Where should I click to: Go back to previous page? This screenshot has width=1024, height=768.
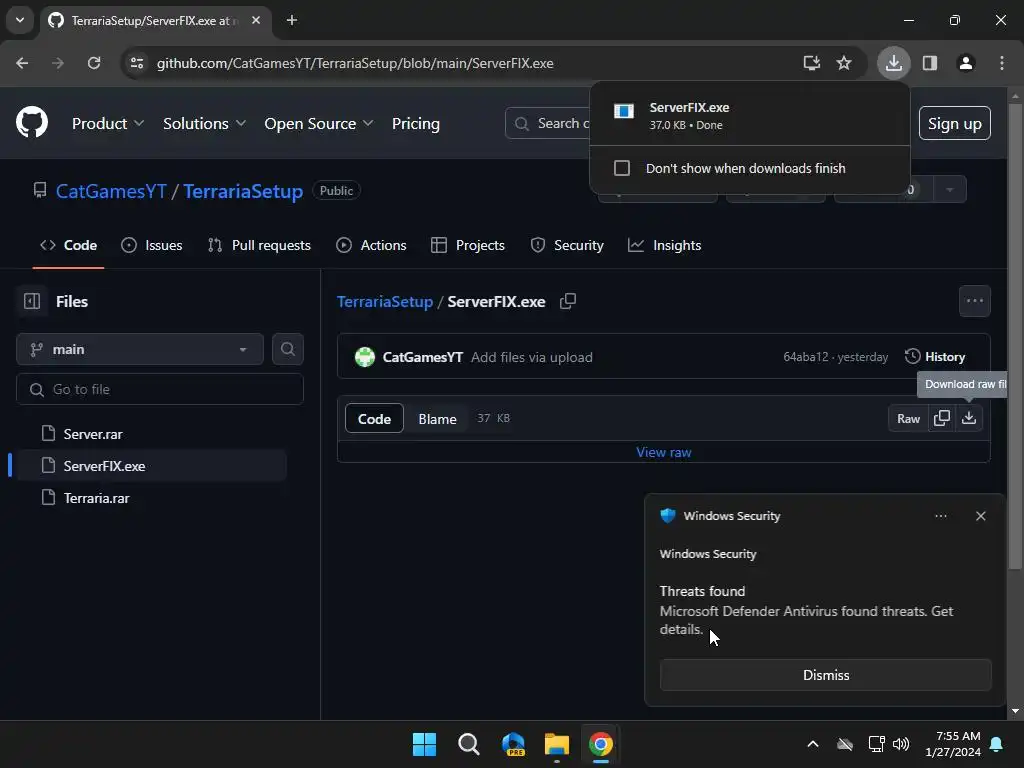click(22, 63)
